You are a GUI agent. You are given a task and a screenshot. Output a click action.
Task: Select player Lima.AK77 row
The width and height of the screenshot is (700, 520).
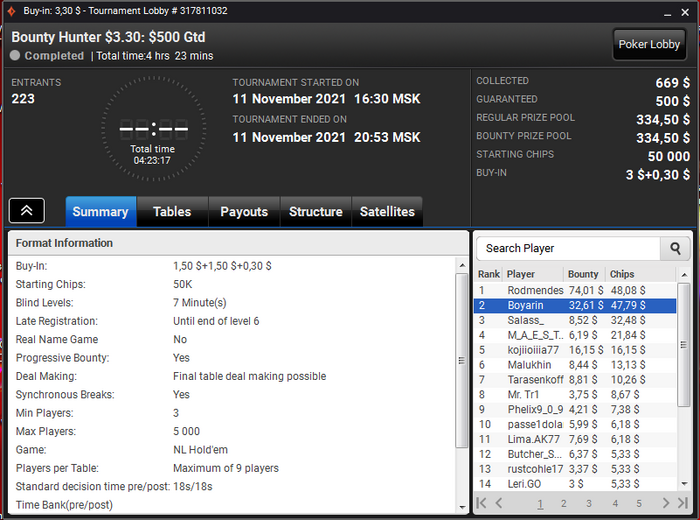pos(575,439)
